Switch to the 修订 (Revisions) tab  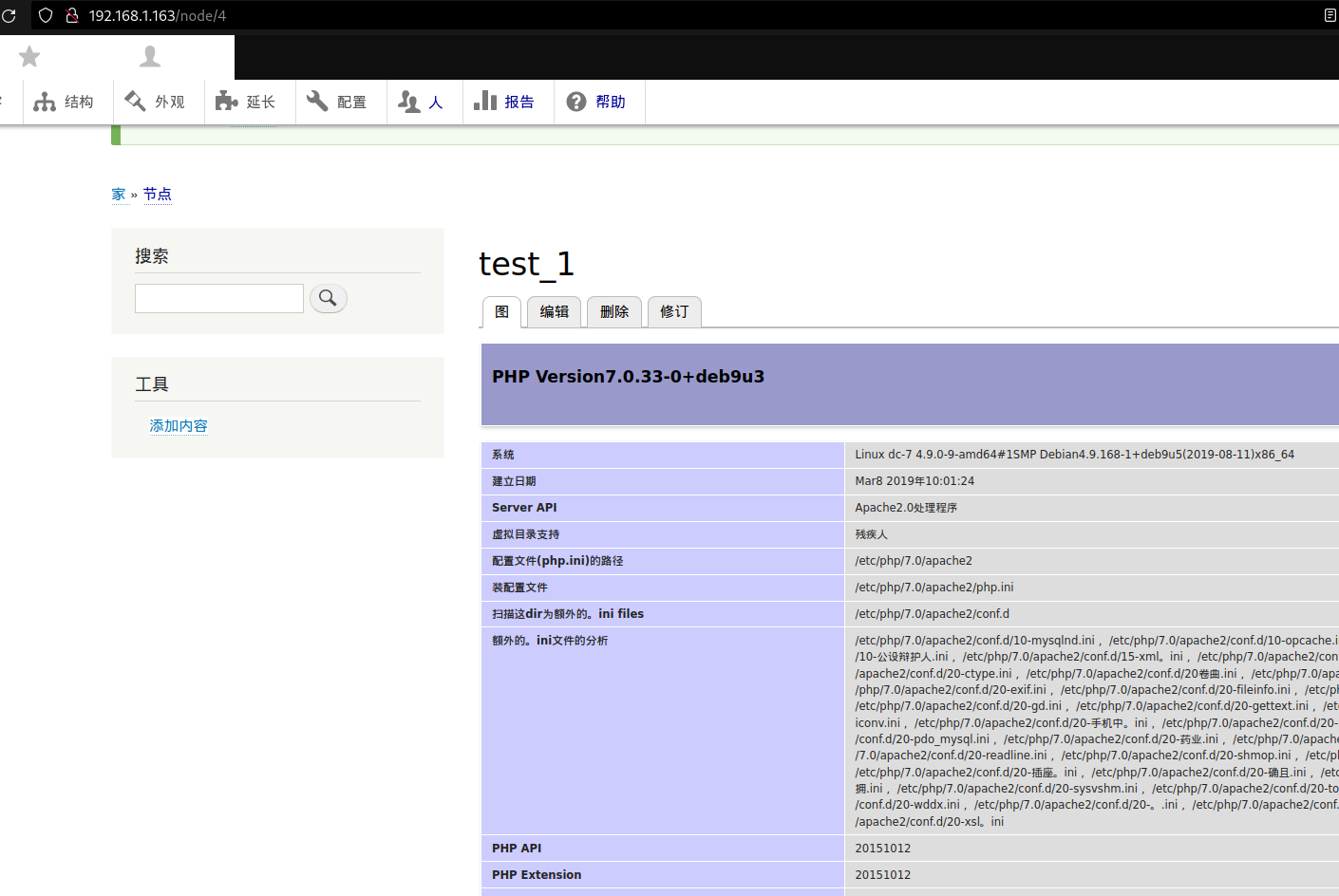point(674,311)
